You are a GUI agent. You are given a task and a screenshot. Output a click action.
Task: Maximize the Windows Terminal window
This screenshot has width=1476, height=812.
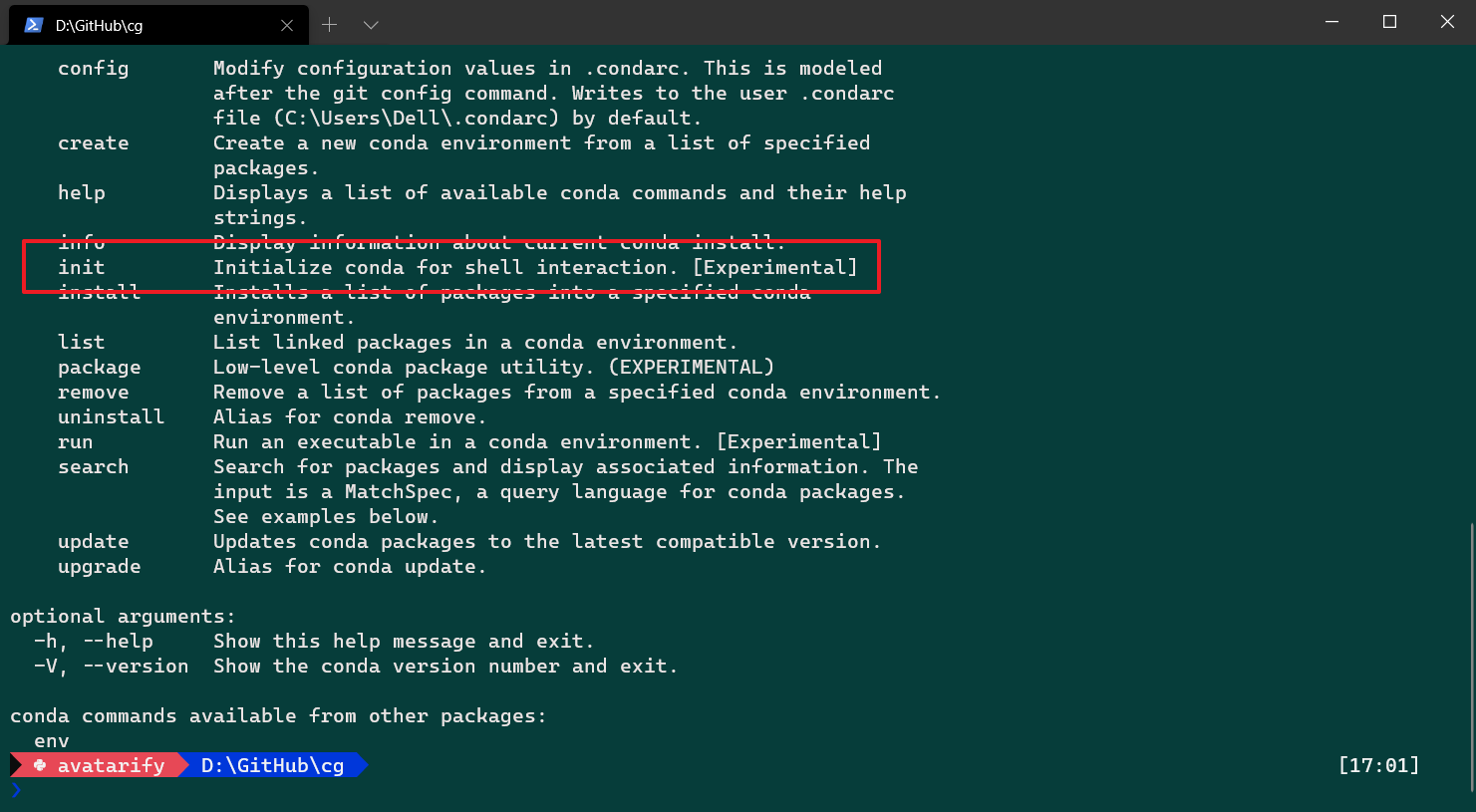click(x=1389, y=21)
